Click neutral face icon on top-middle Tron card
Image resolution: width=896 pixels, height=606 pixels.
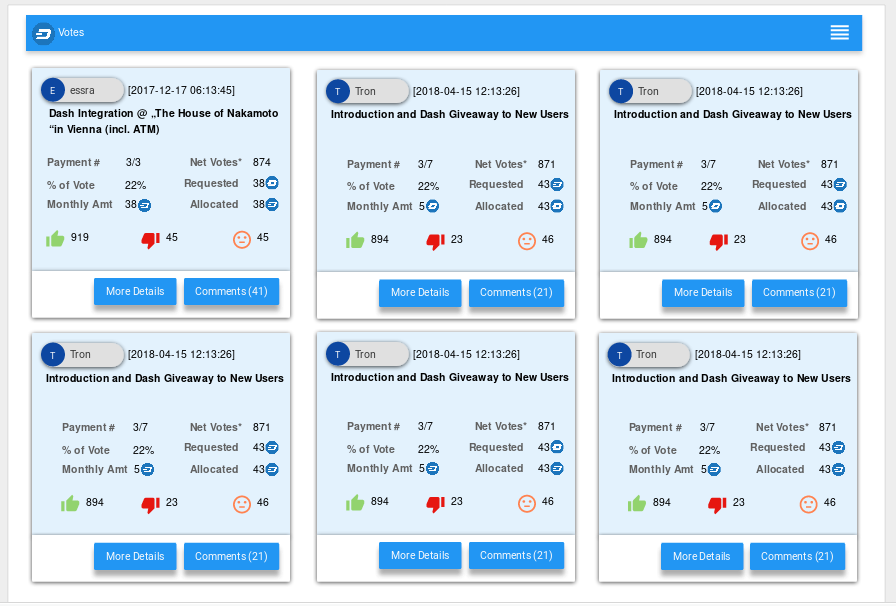(527, 241)
